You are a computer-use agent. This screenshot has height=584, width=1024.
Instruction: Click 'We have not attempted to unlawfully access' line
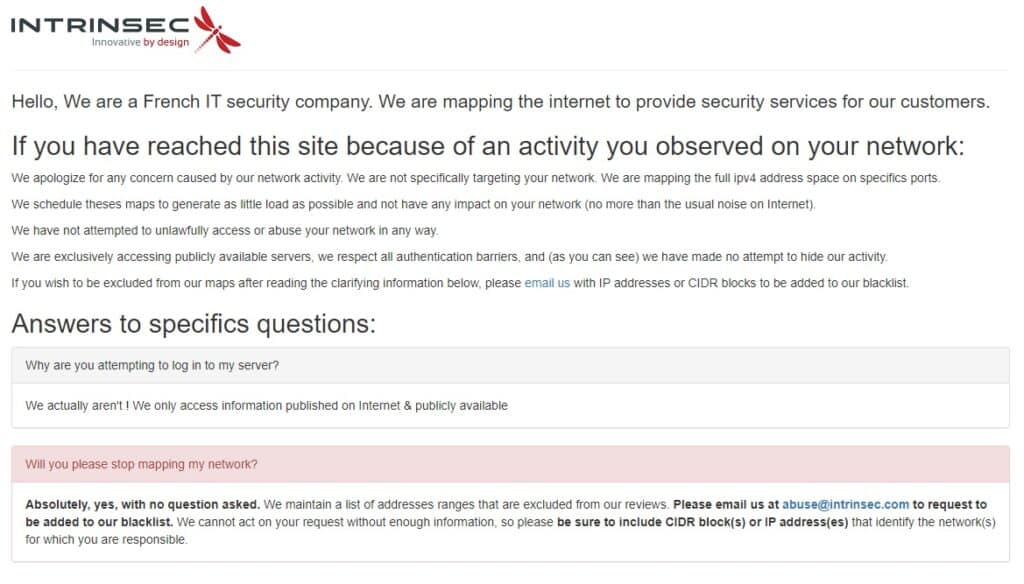(225, 231)
